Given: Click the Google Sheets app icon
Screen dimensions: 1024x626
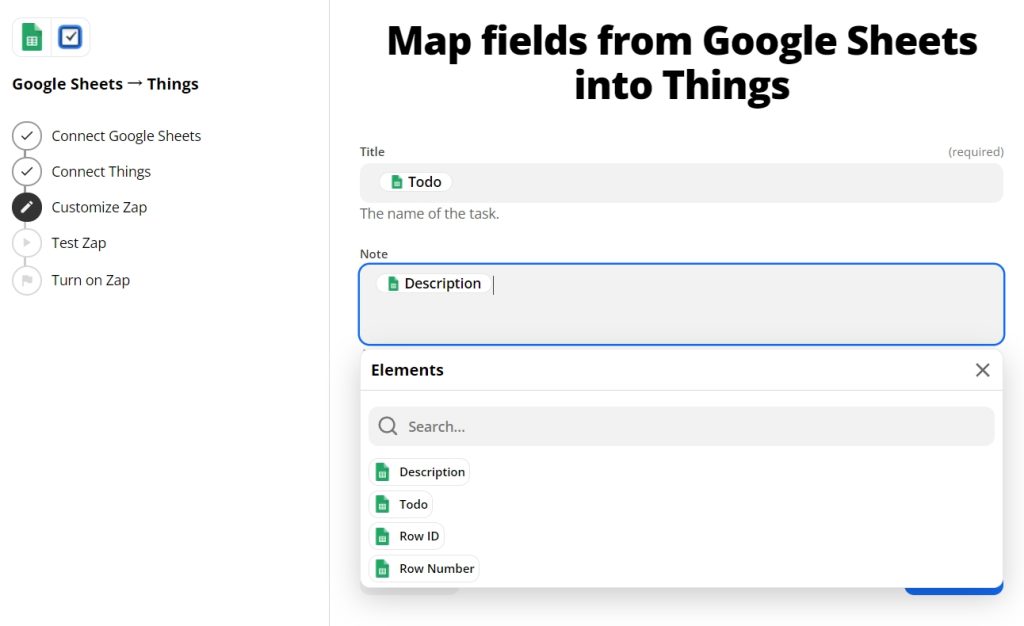Looking at the screenshot, I should (x=32, y=37).
